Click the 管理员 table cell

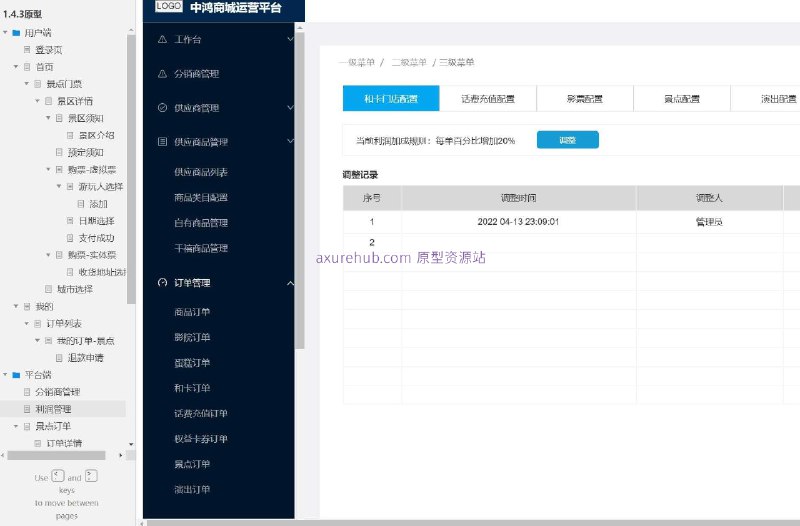tap(709, 222)
